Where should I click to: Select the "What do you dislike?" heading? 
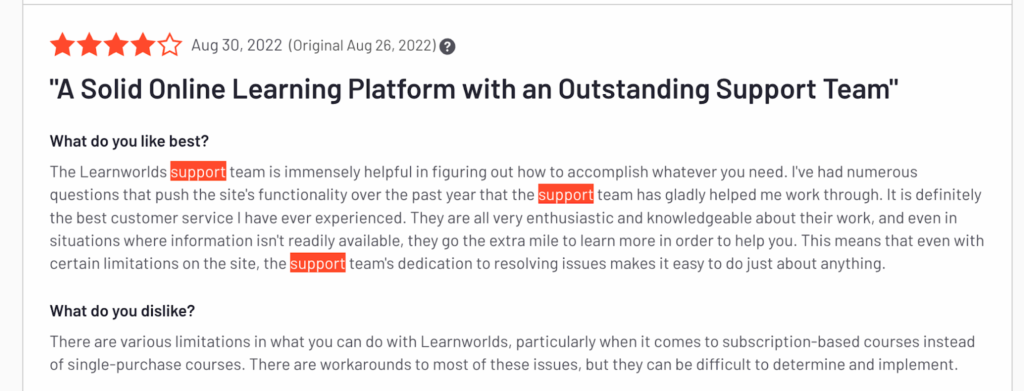[122, 311]
